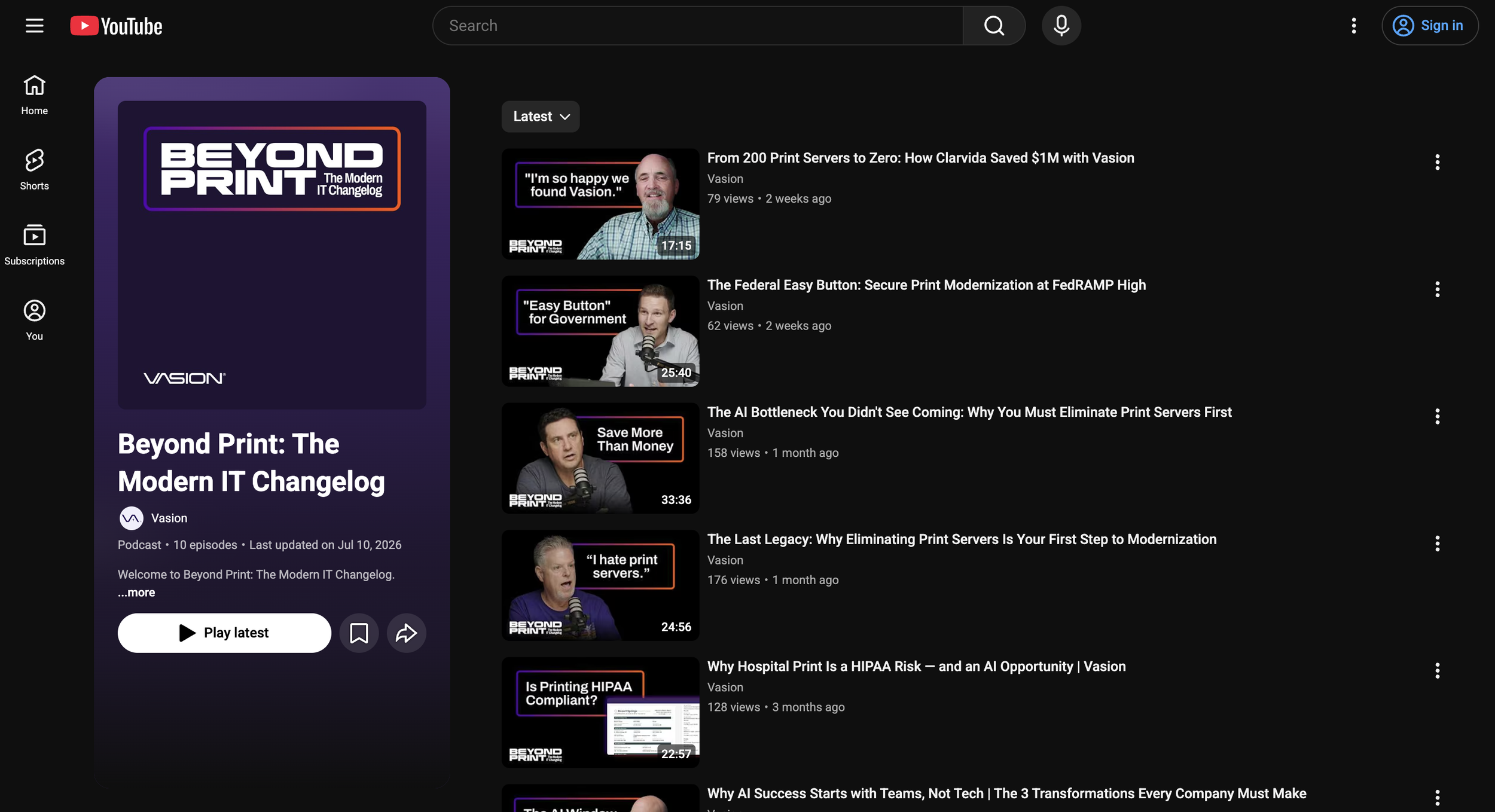Open options for the Hospital Print HIPAA video

(x=1438, y=671)
